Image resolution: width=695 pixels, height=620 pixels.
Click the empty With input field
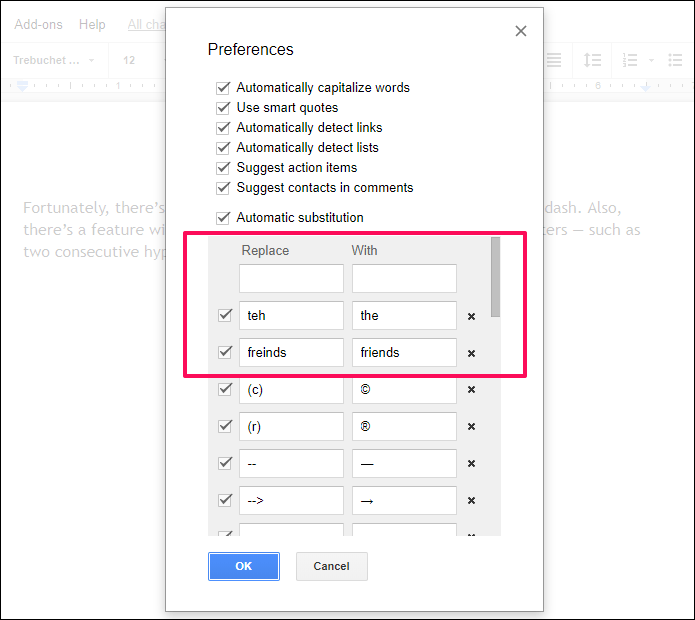point(404,278)
